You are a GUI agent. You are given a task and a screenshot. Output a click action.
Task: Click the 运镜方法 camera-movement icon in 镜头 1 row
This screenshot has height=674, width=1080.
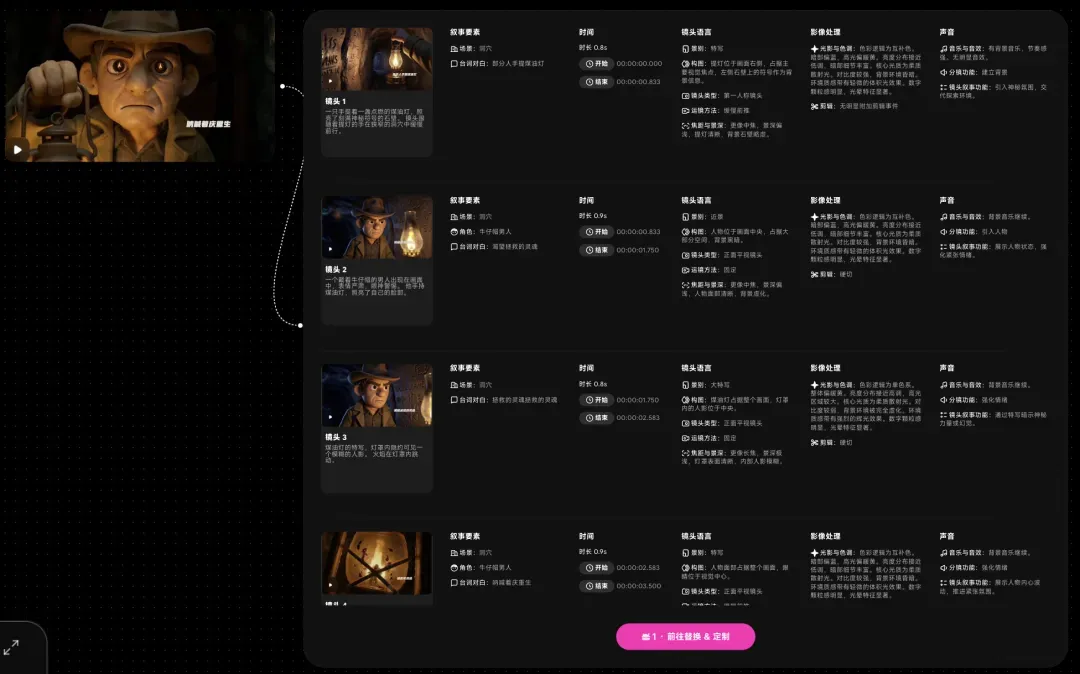coord(685,111)
